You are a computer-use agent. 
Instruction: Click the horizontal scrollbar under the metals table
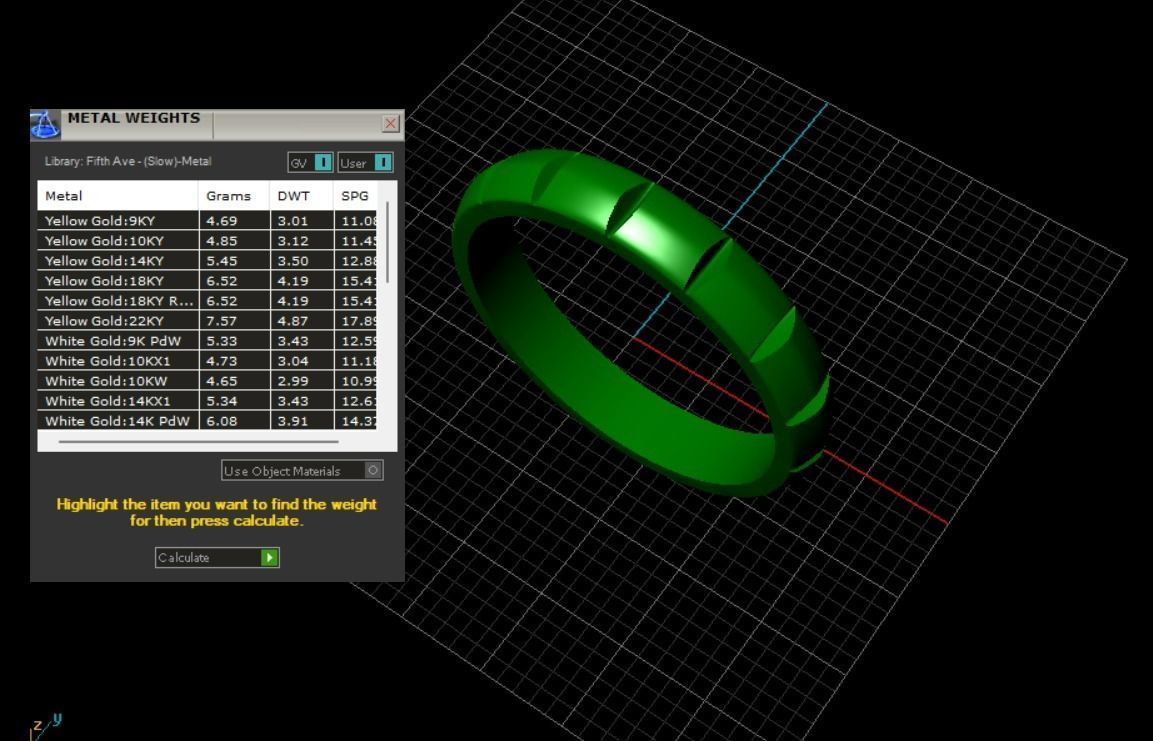click(199, 442)
